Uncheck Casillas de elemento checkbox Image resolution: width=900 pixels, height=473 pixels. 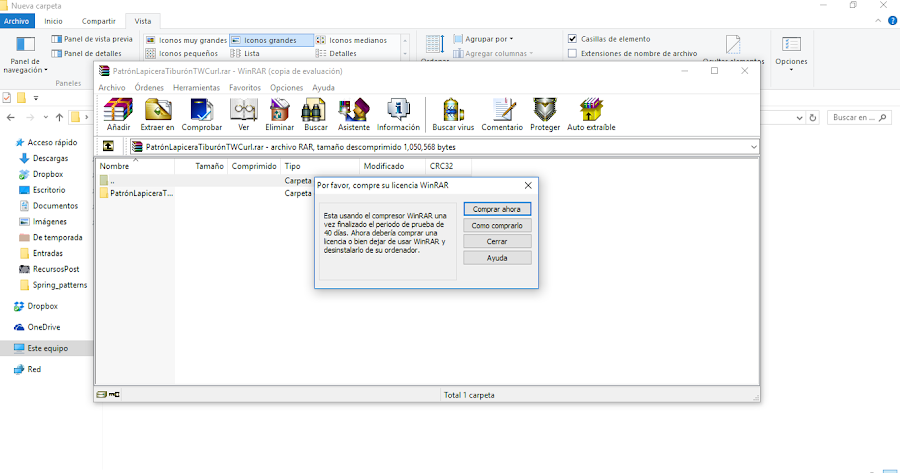(572, 38)
